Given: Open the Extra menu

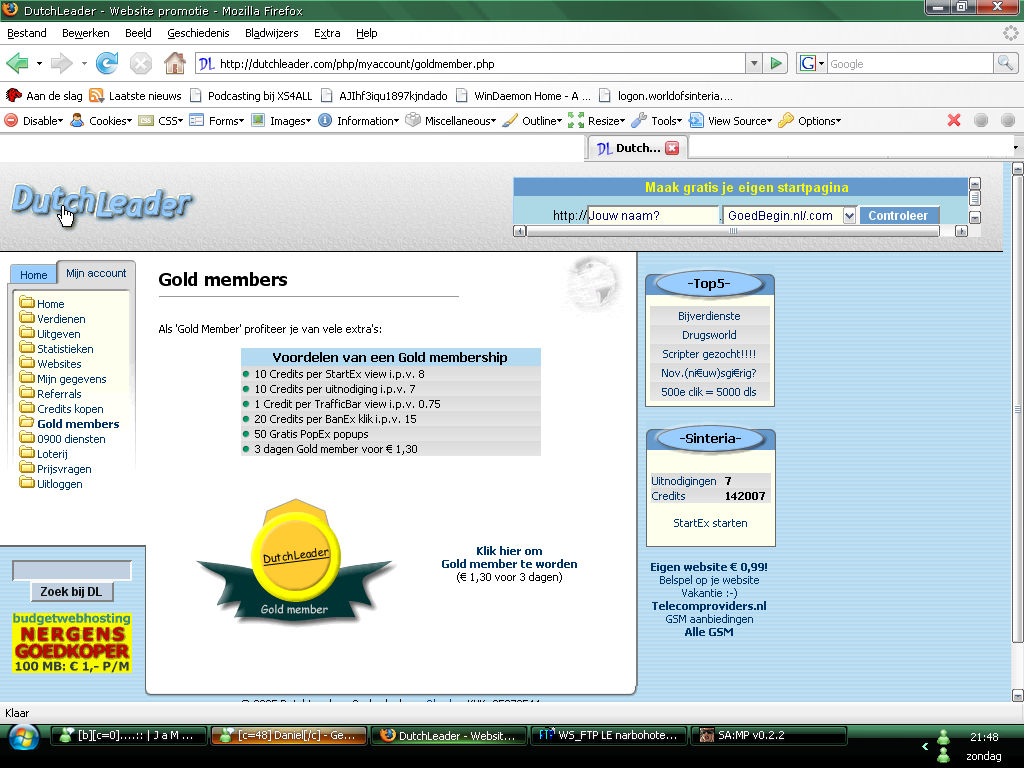Looking at the screenshot, I should (x=327, y=33).
